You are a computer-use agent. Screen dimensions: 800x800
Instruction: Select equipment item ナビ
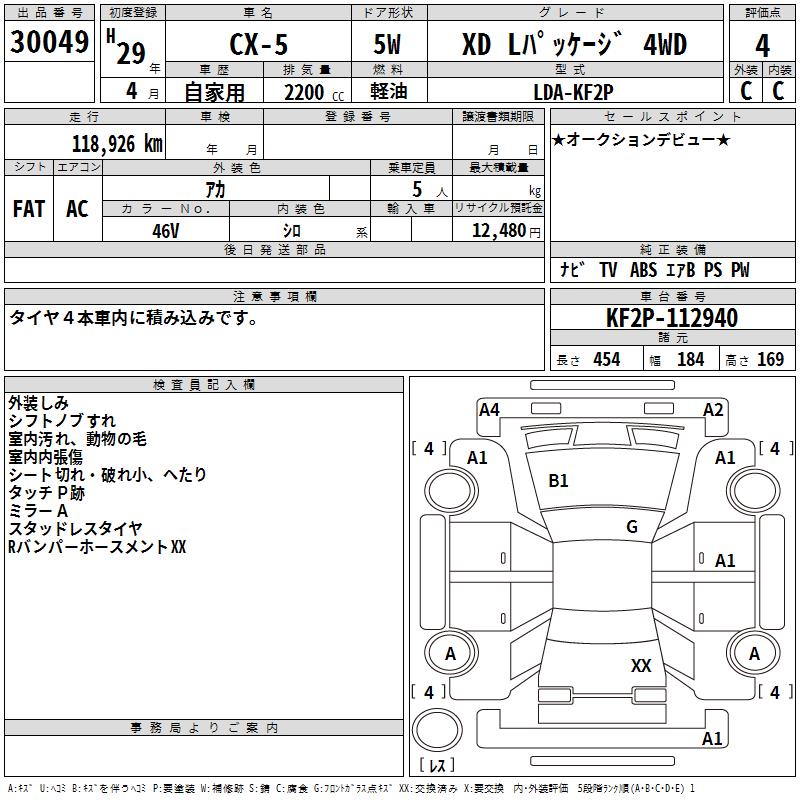[571, 270]
